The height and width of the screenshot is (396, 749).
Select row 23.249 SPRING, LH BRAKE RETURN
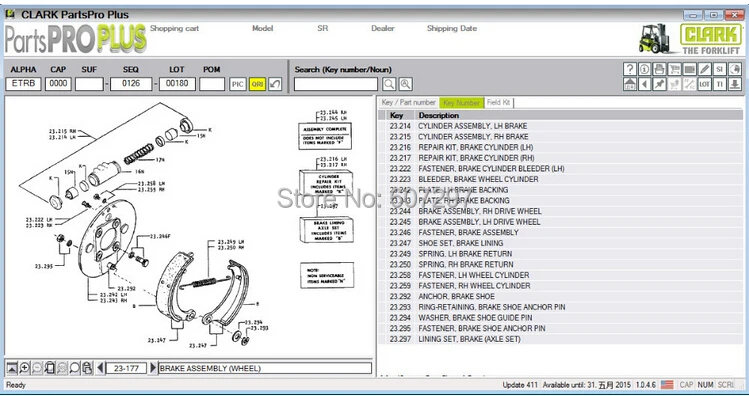pyautogui.click(x=560, y=254)
